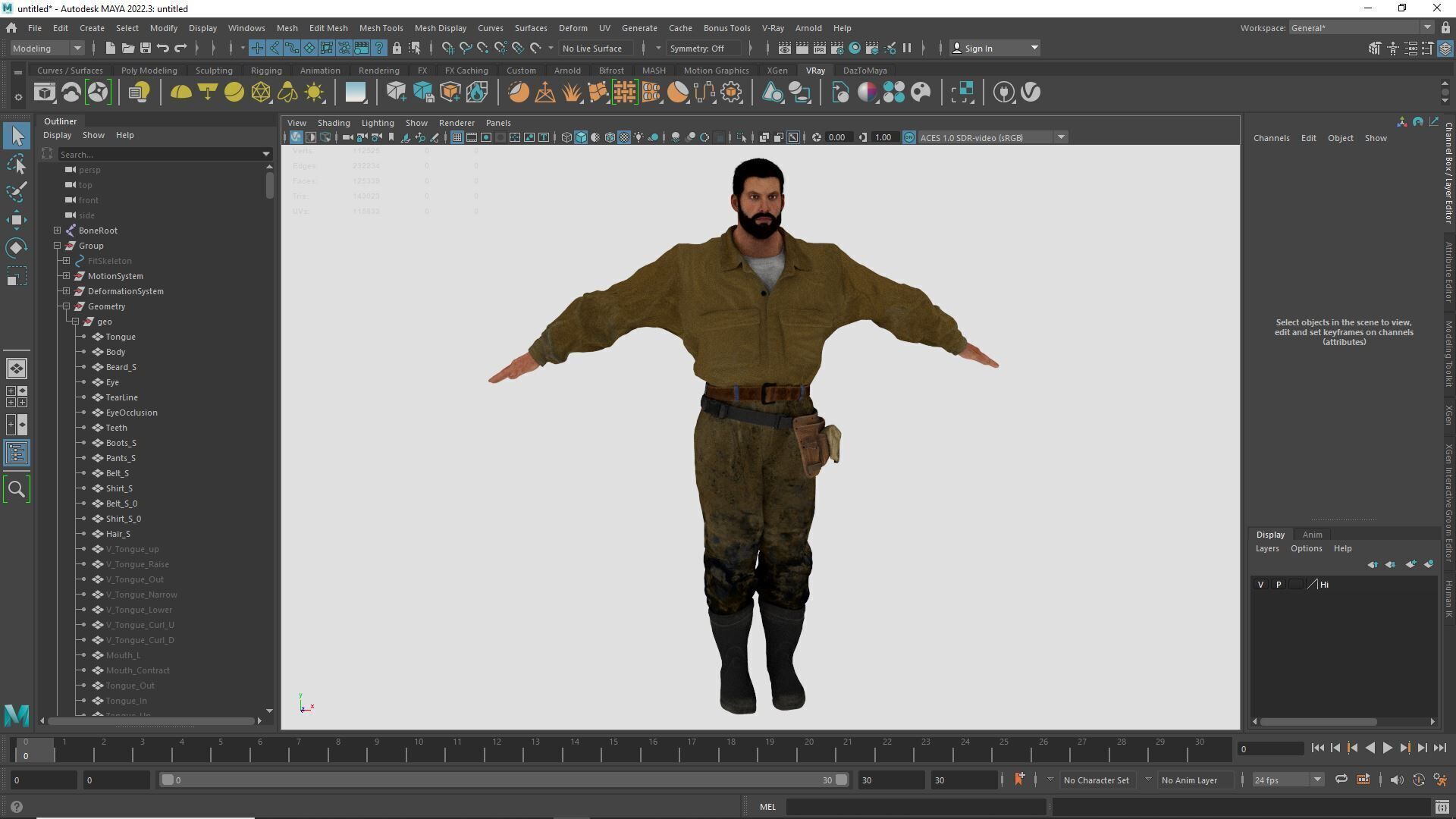Switch to the Arnold shelf tab
Image resolution: width=1456 pixels, height=819 pixels.
click(x=567, y=71)
